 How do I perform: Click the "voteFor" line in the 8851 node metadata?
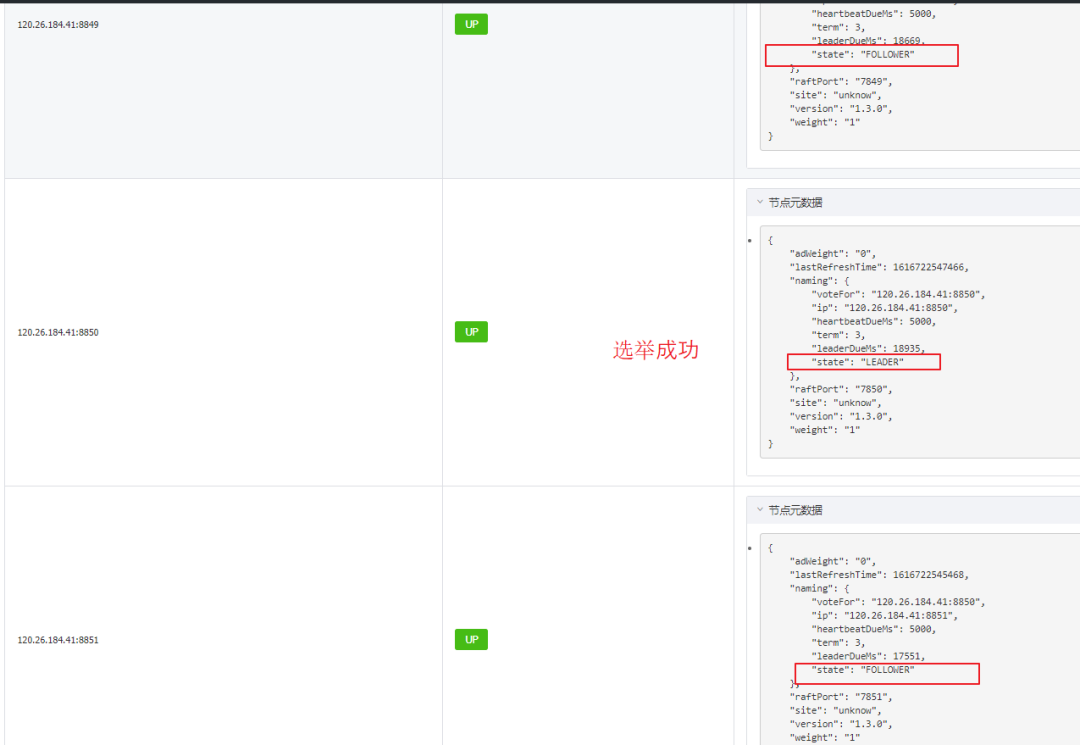click(x=899, y=602)
